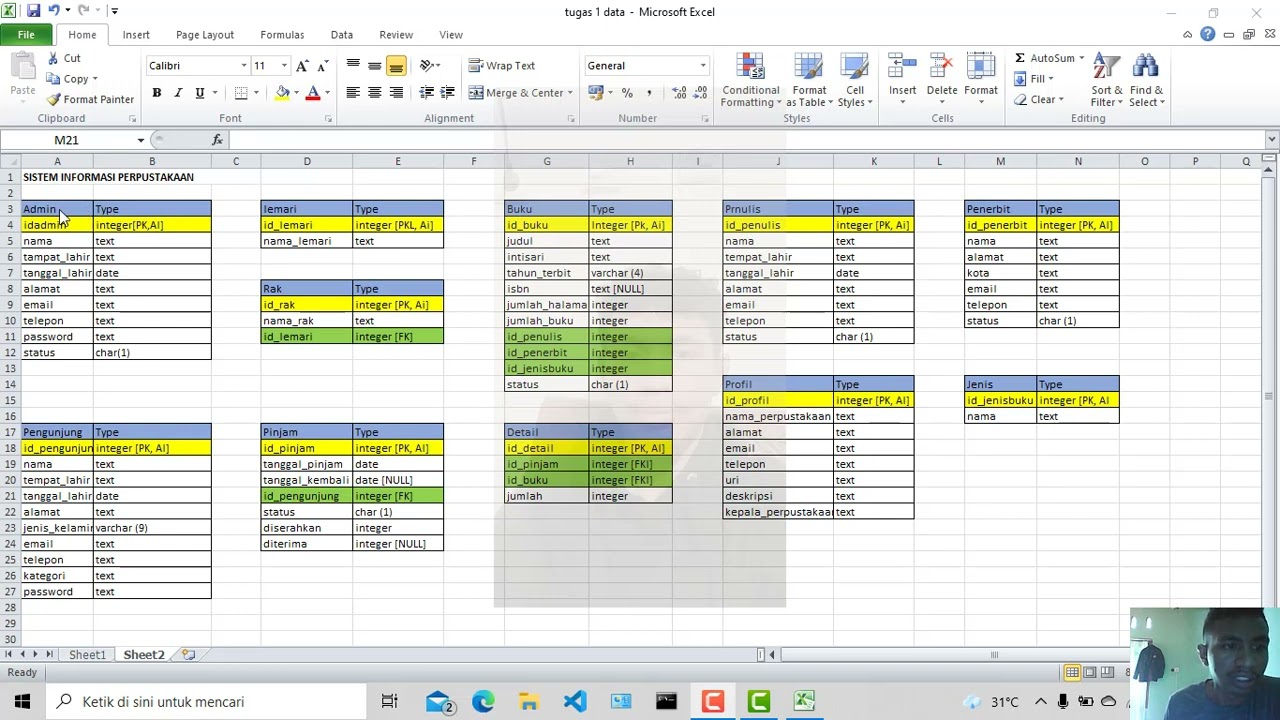Screen dimensions: 1280x720
Task: Open the General number format dropdown
Action: pyautogui.click(x=702, y=66)
